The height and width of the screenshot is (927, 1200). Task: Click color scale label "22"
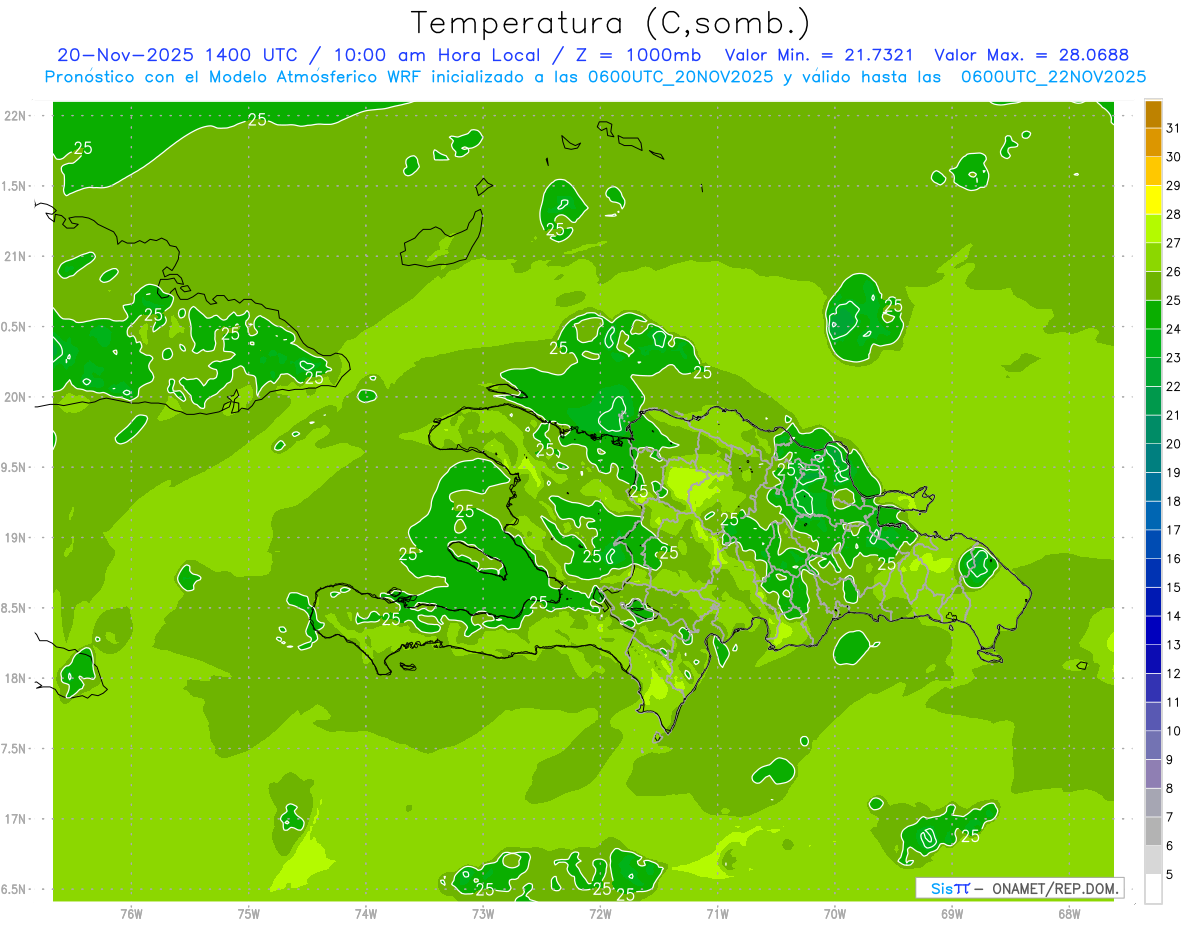[x=1174, y=387]
